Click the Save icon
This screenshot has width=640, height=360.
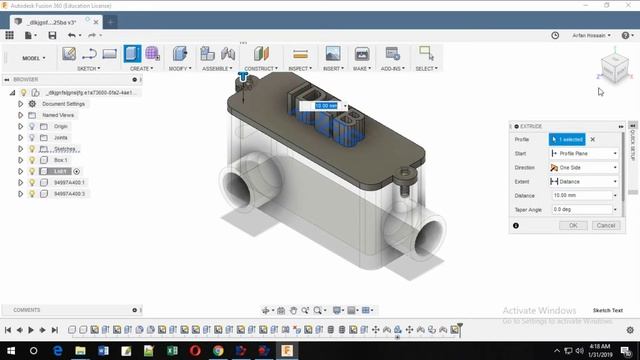pos(52,36)
